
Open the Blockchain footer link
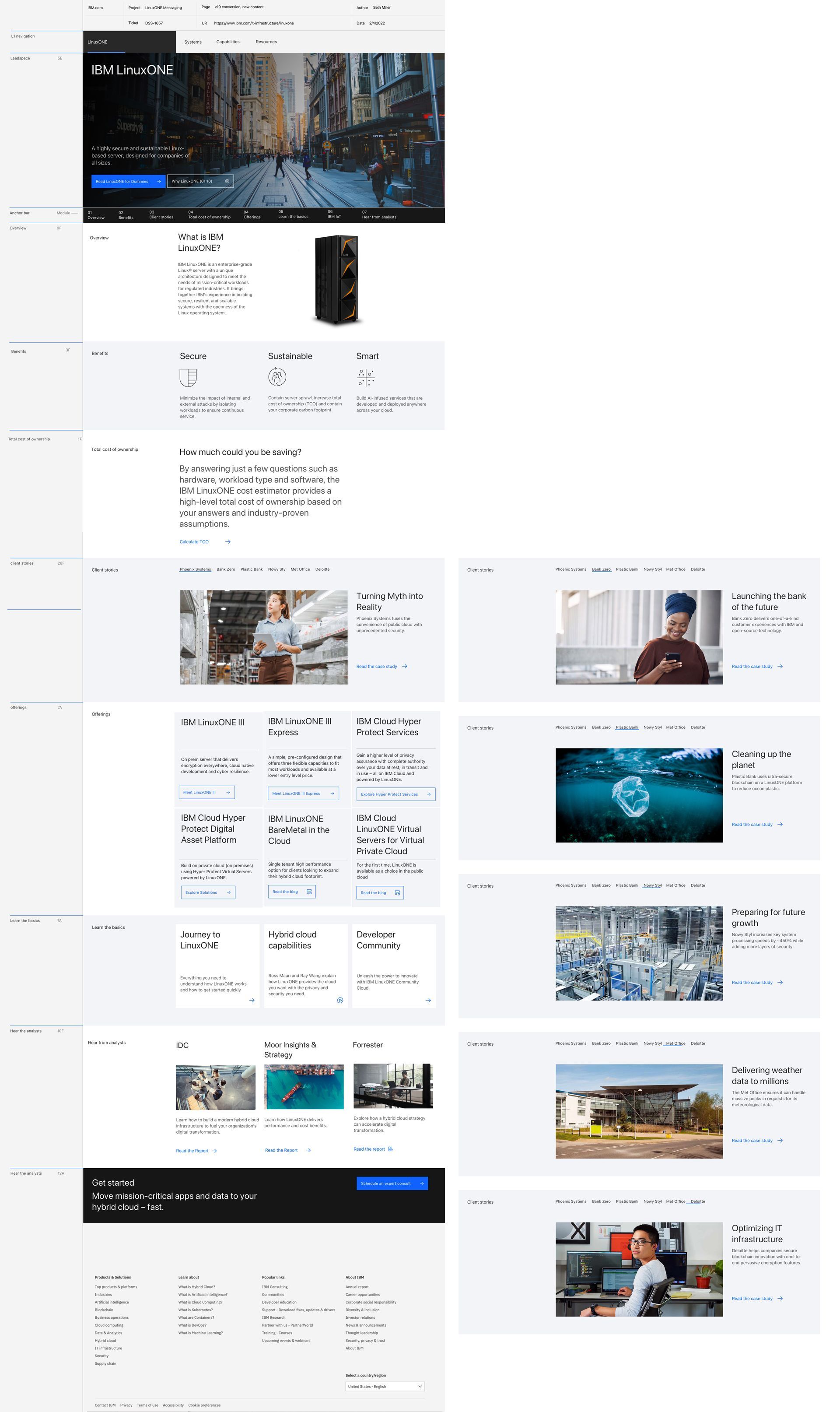click(x=104, y=1310)
